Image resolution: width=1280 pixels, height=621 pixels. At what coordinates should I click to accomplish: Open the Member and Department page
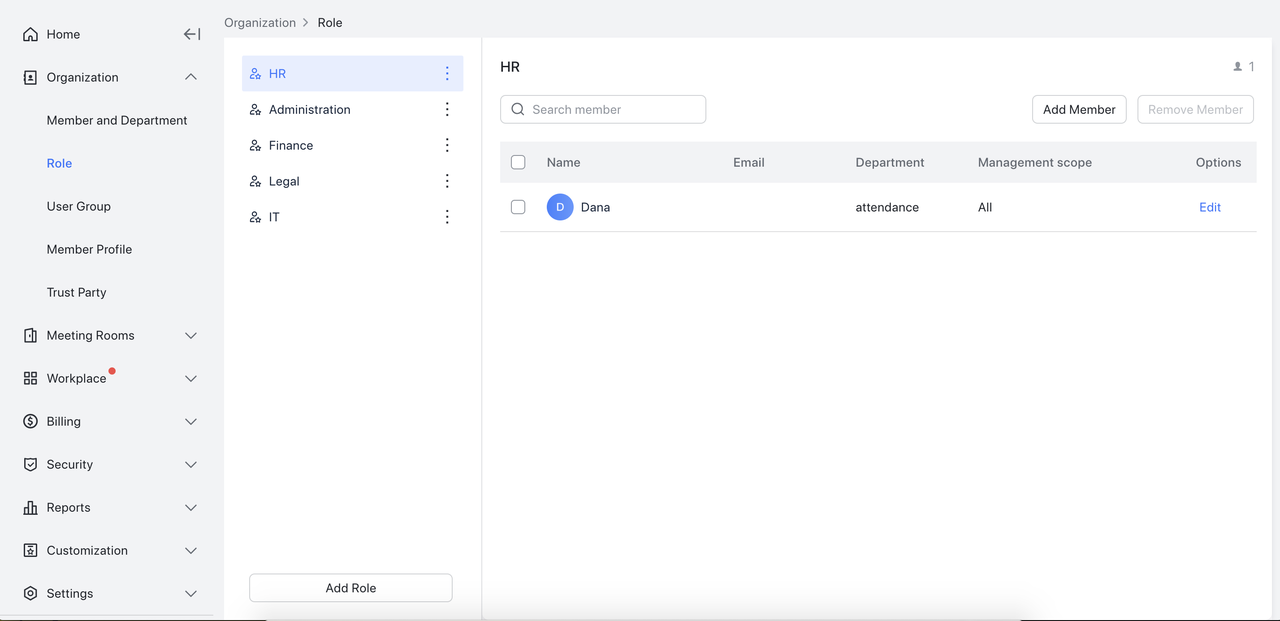pos(117,120)
